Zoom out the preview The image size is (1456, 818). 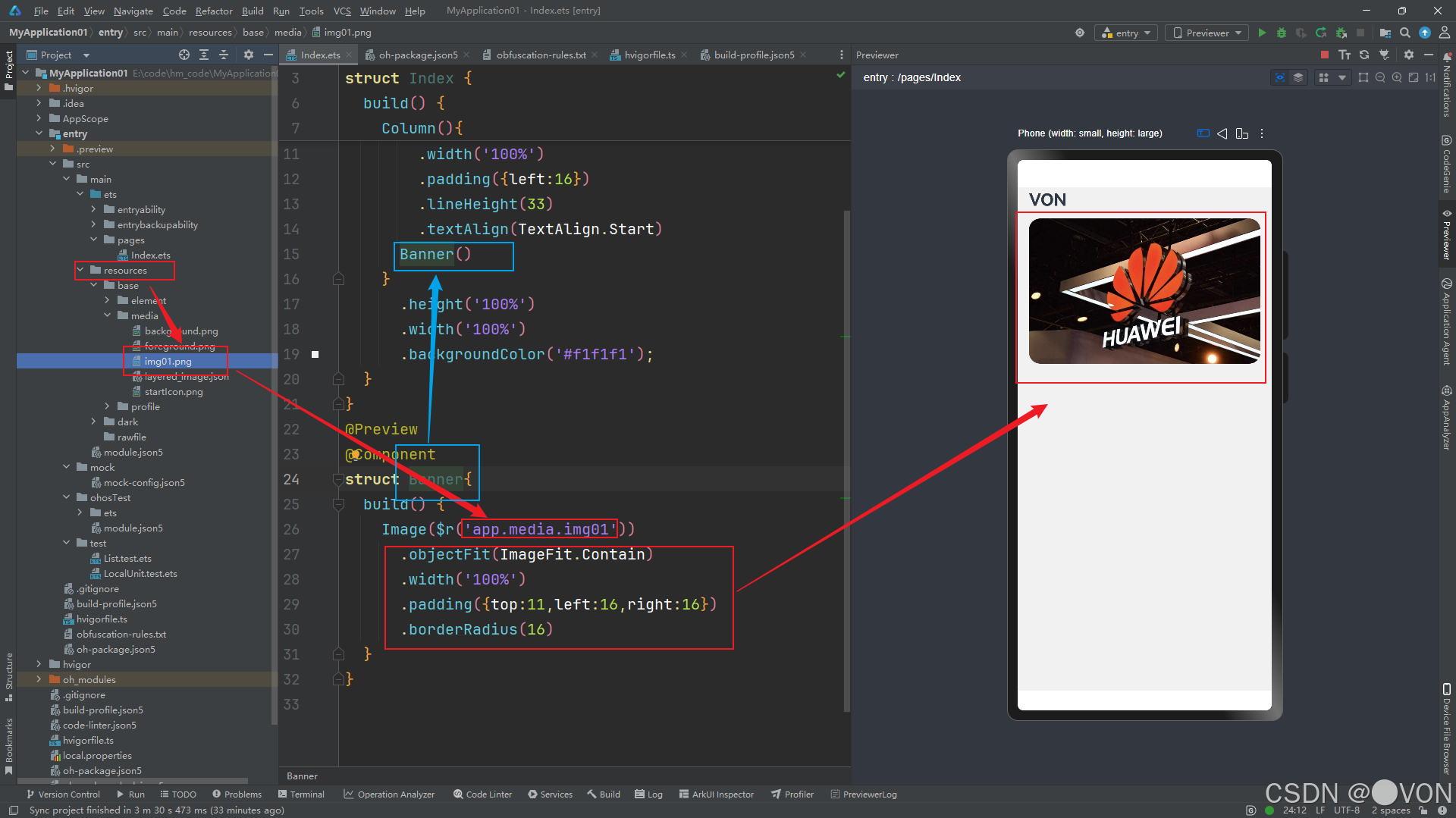pyautogui.click(x=1380, y=77)
